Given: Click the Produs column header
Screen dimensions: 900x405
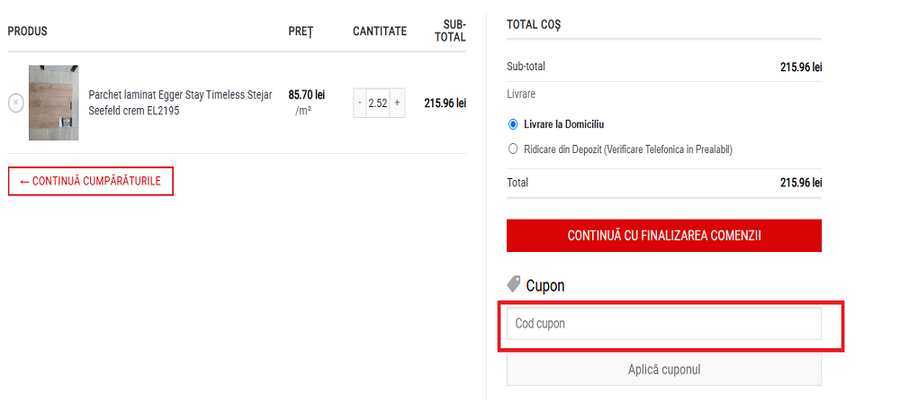Looking at the screenshot, I should click(x=28, y=31).
